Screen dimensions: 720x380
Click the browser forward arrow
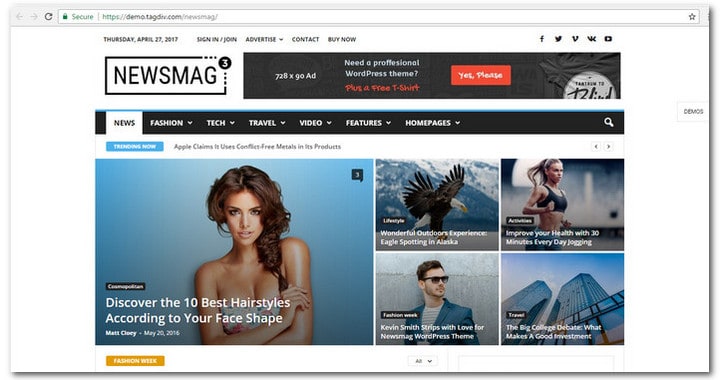34,17
